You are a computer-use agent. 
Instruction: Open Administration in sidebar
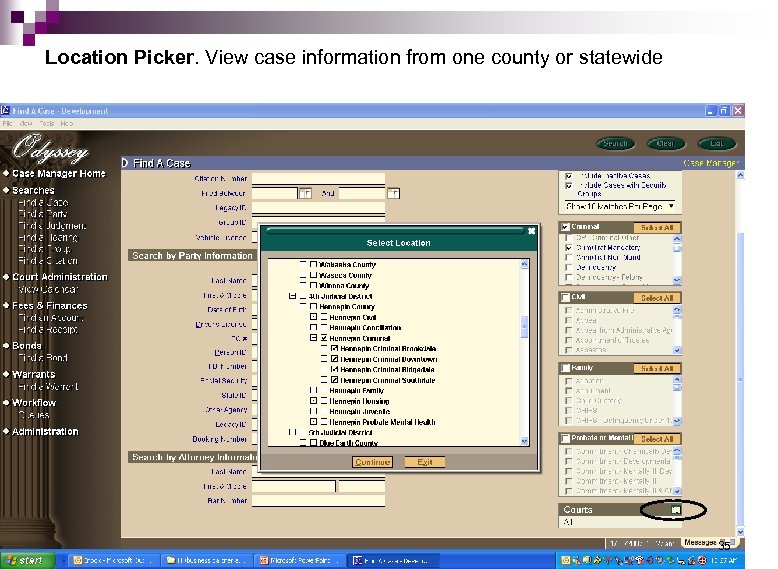[45, 432]
